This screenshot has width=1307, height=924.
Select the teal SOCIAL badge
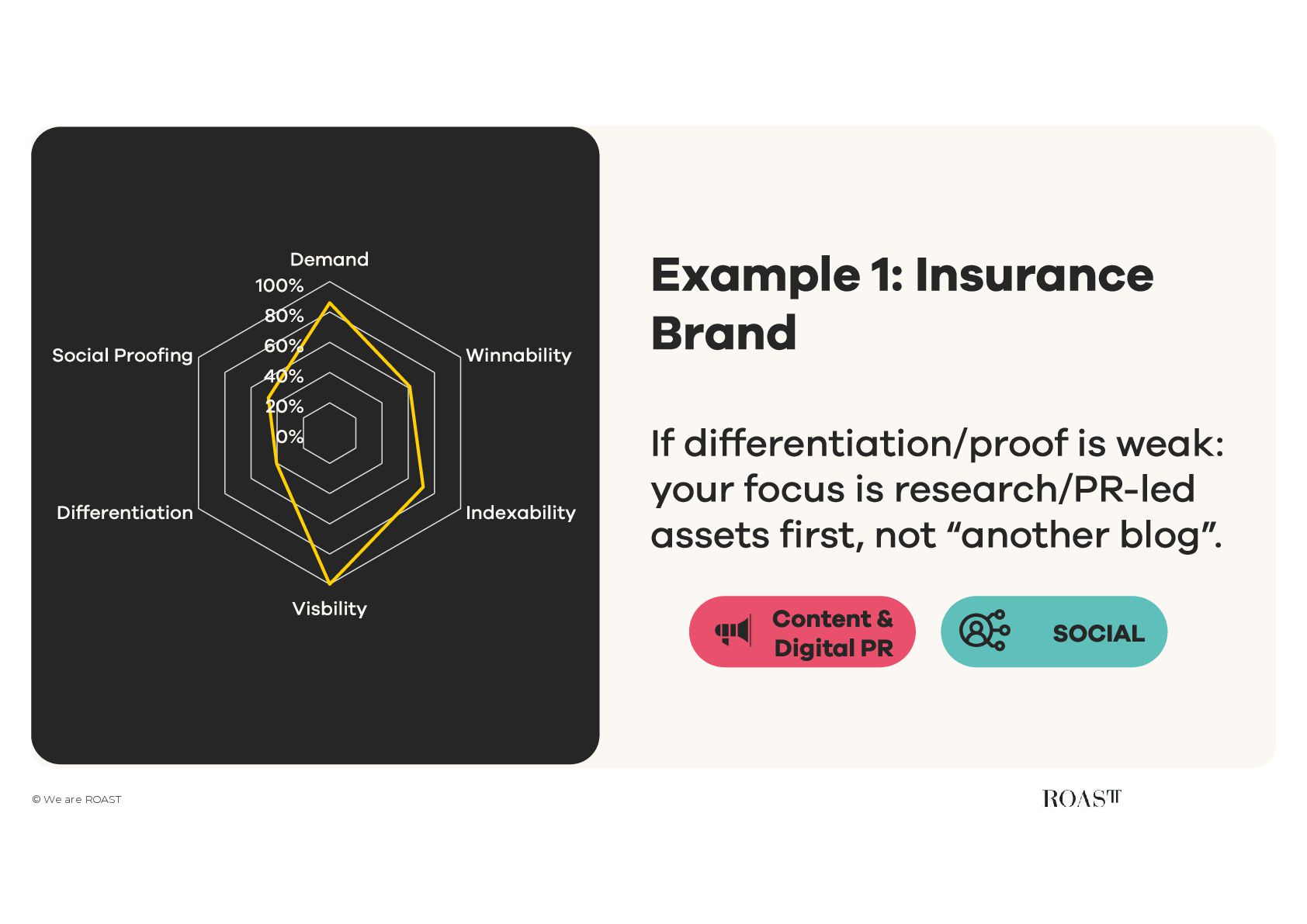pos(1054,632)
